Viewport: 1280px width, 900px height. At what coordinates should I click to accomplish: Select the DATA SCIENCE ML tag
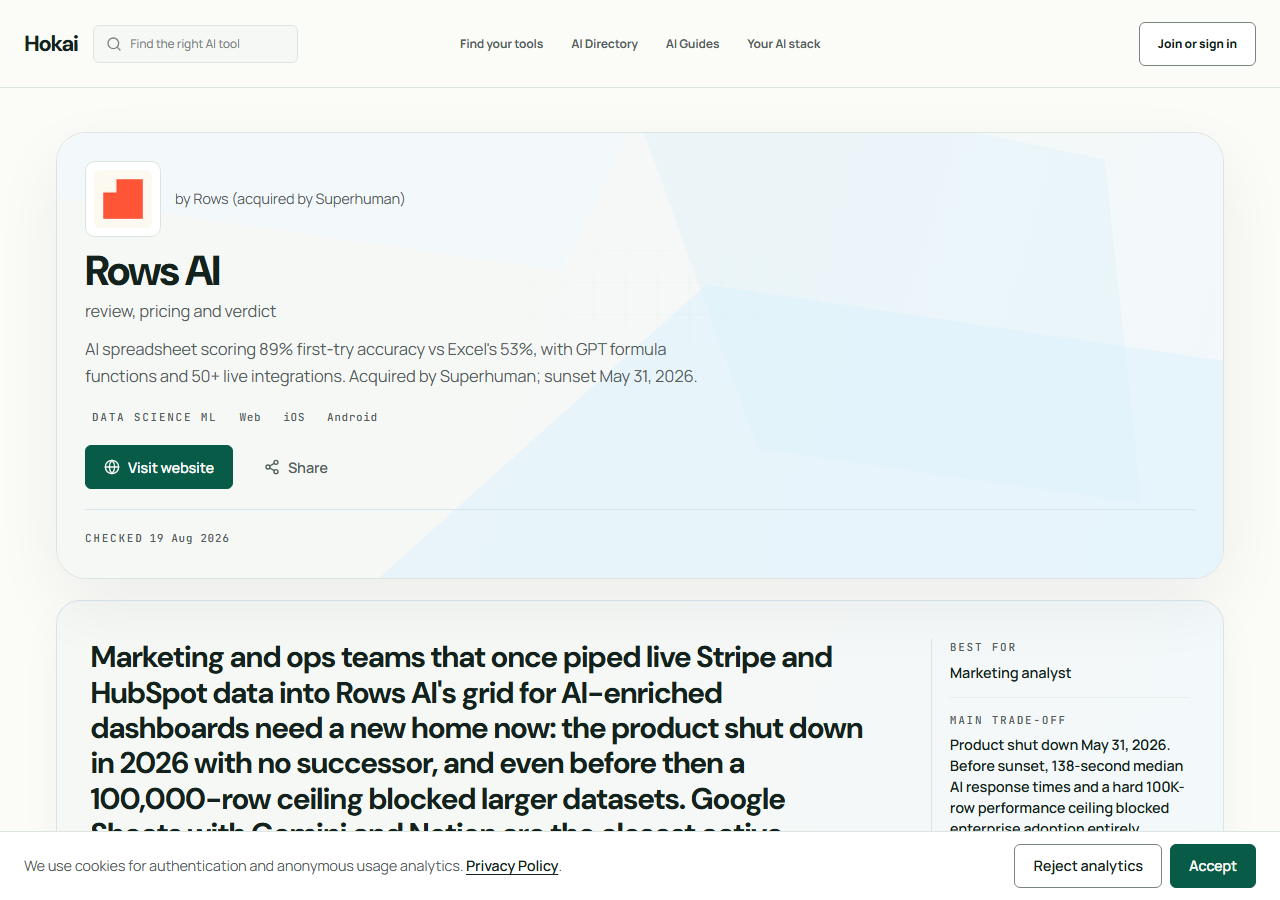click(x=154, y=417)
